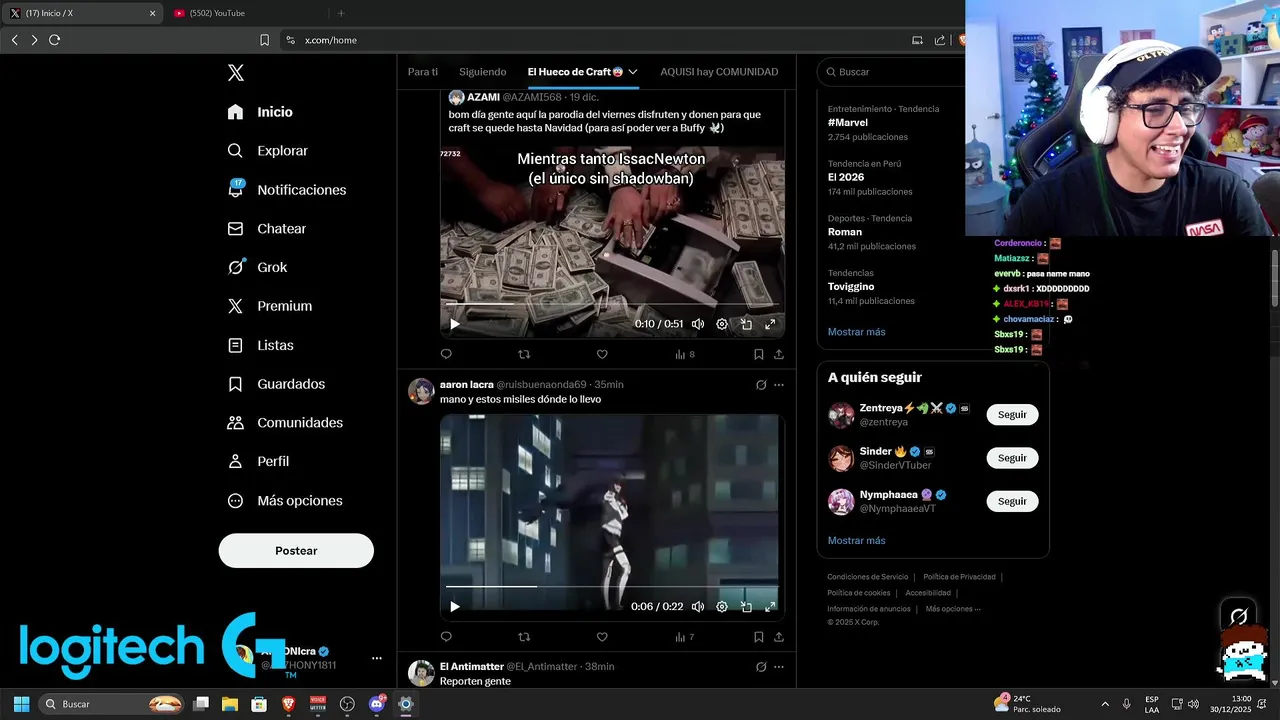Switch to the Para ti tab

(422, 72)
